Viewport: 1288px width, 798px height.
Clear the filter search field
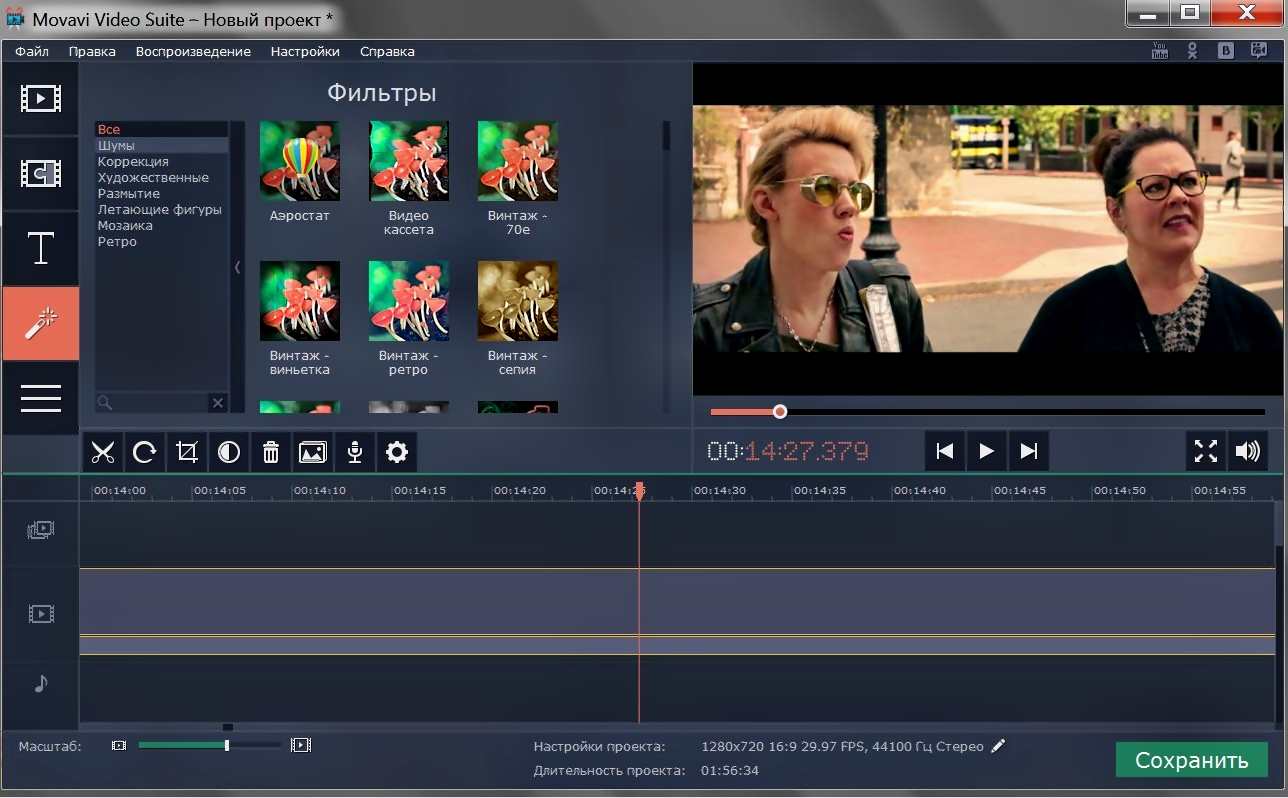pos(218,403)
